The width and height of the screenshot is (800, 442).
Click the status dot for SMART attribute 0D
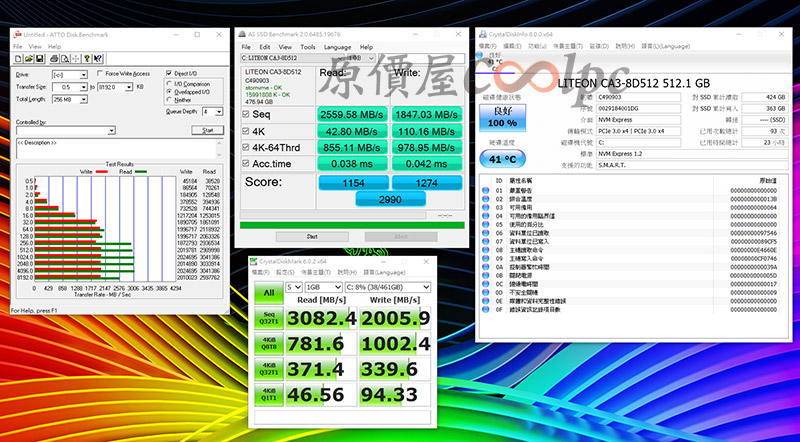pyautogui.click(x=485, y=292)
